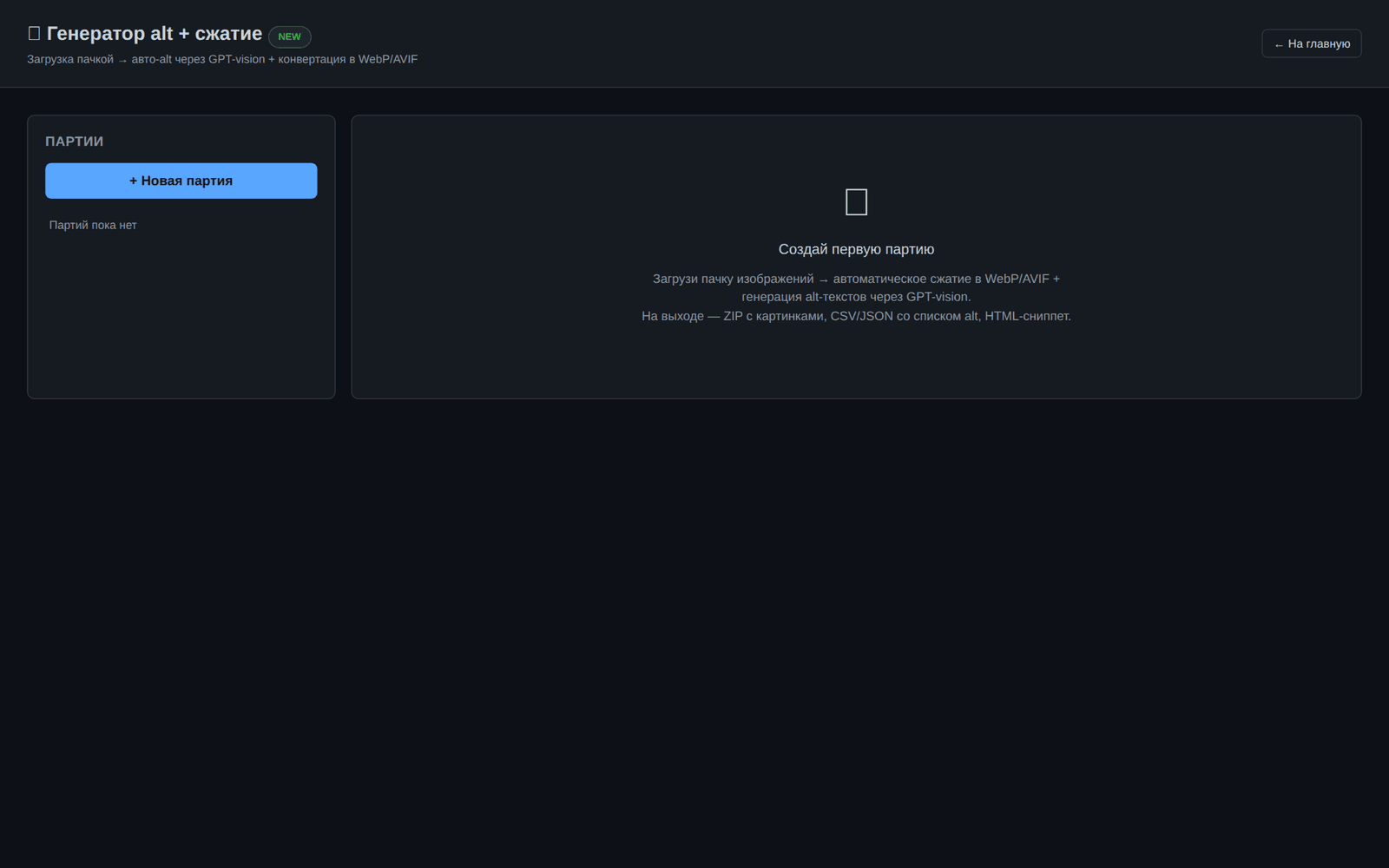Image resolution: width=1389 pixels, height=868 pixels.
Task: Select the 'ПАРТИИ' panel heading
Action: coord(74,141)
